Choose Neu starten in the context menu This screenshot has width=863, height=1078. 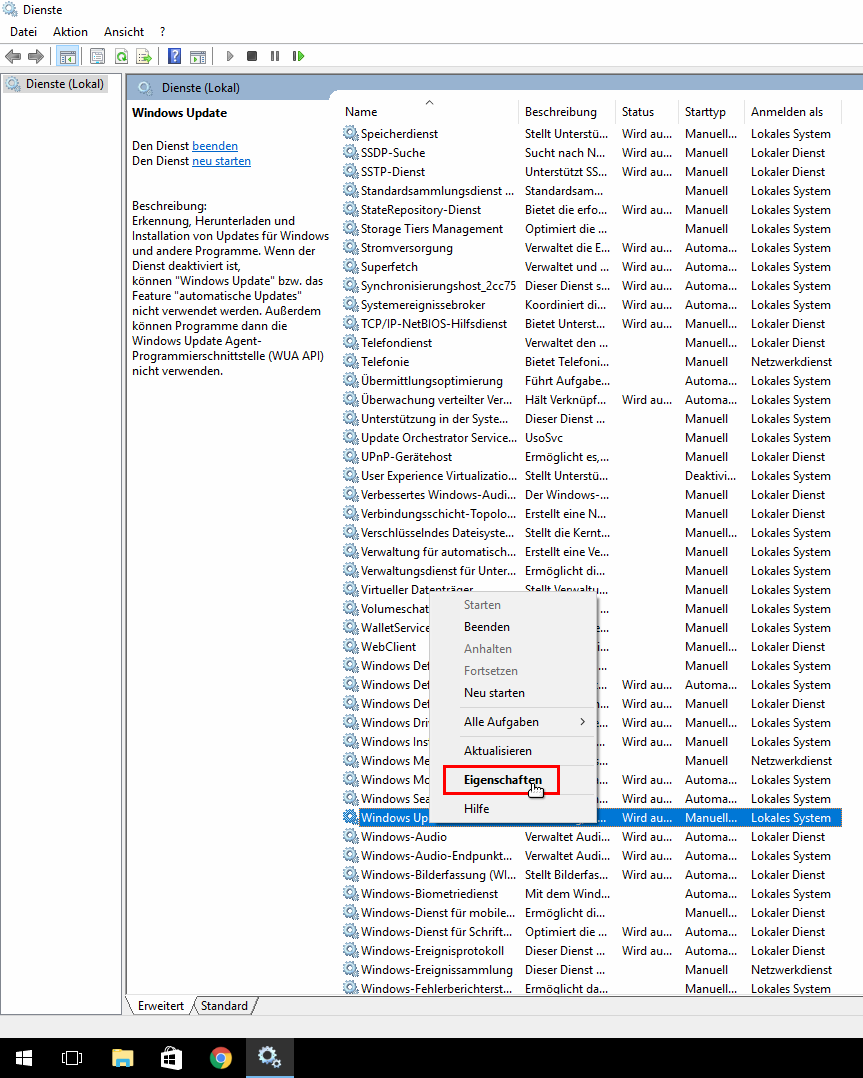pyautogui.click(x=512, y=693)
